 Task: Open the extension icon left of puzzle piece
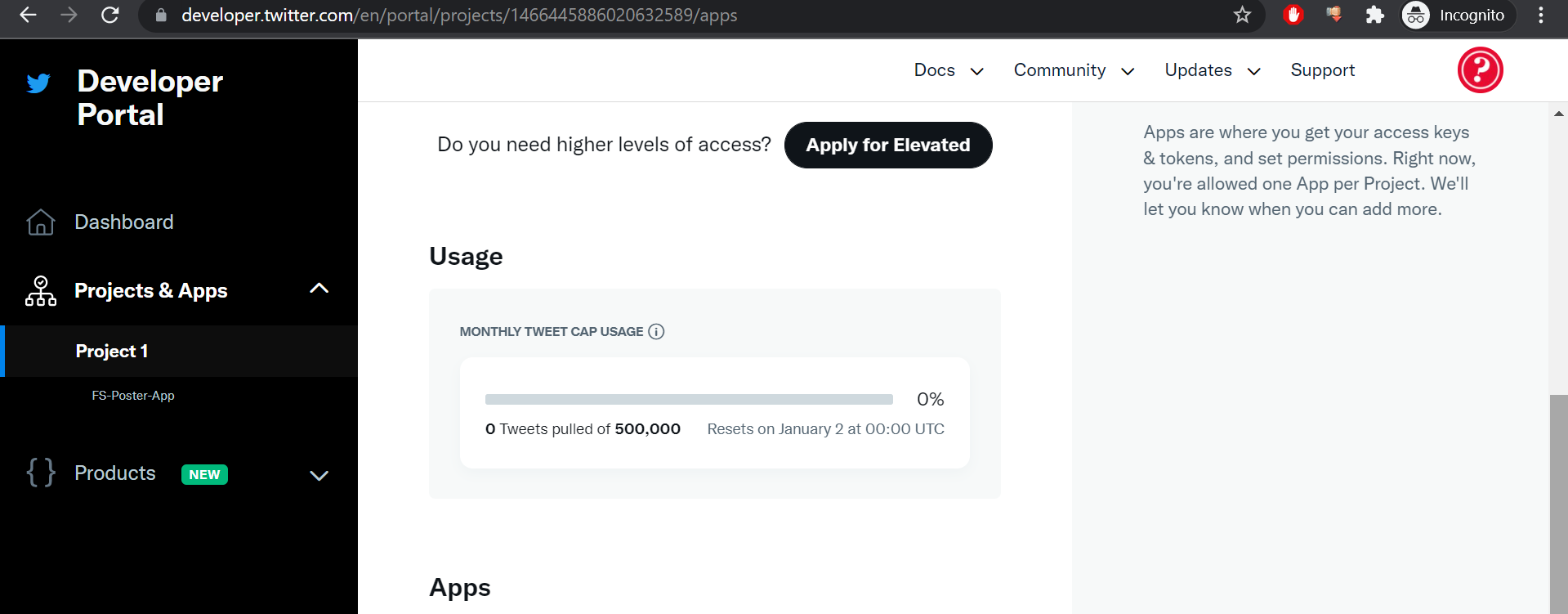pos(1334,14)
